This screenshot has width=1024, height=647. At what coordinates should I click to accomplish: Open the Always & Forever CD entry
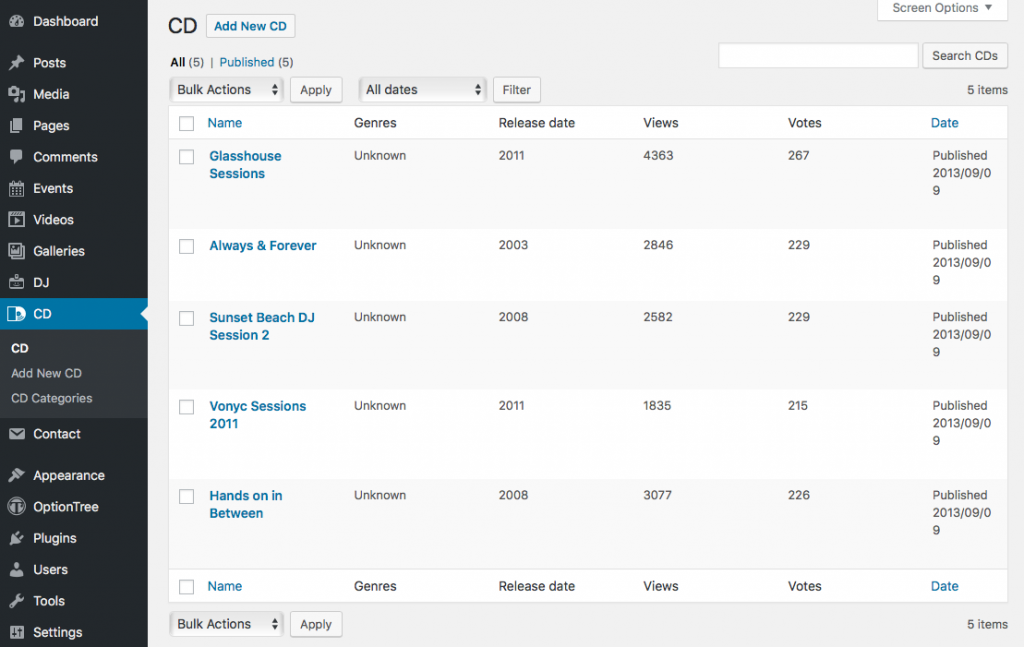click(262, 245)
